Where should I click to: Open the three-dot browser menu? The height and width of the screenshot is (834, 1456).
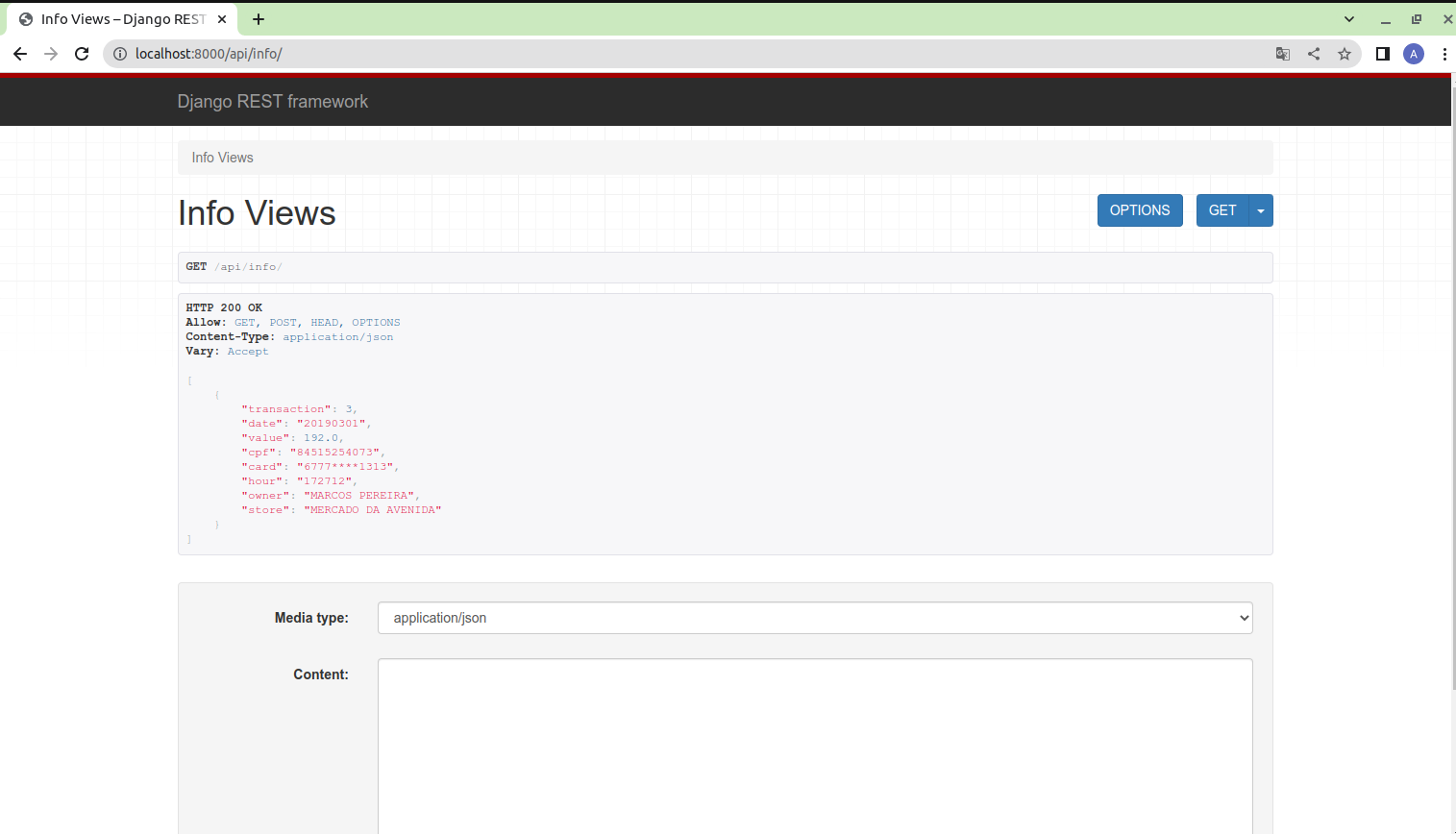tap(1445, 54)
